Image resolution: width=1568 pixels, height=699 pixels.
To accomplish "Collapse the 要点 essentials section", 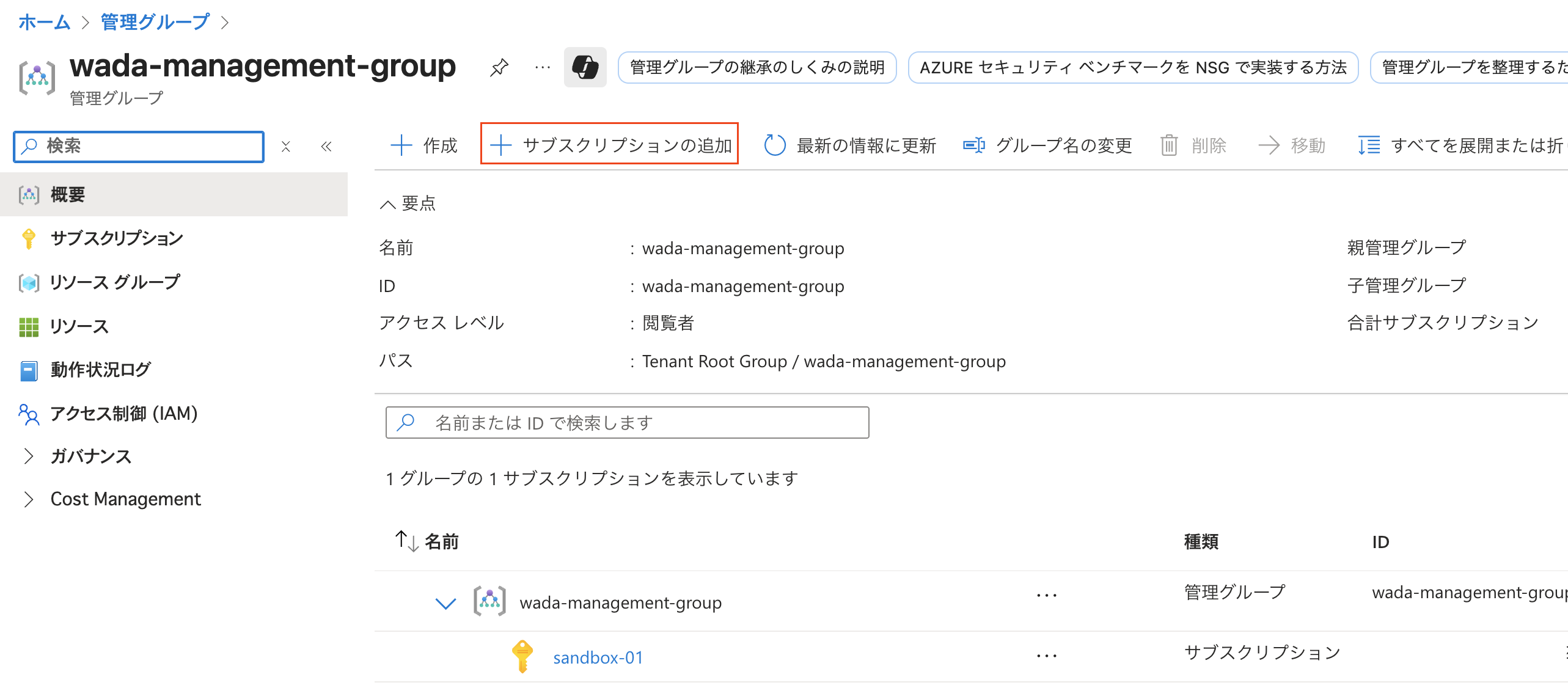I will [408, 203].
